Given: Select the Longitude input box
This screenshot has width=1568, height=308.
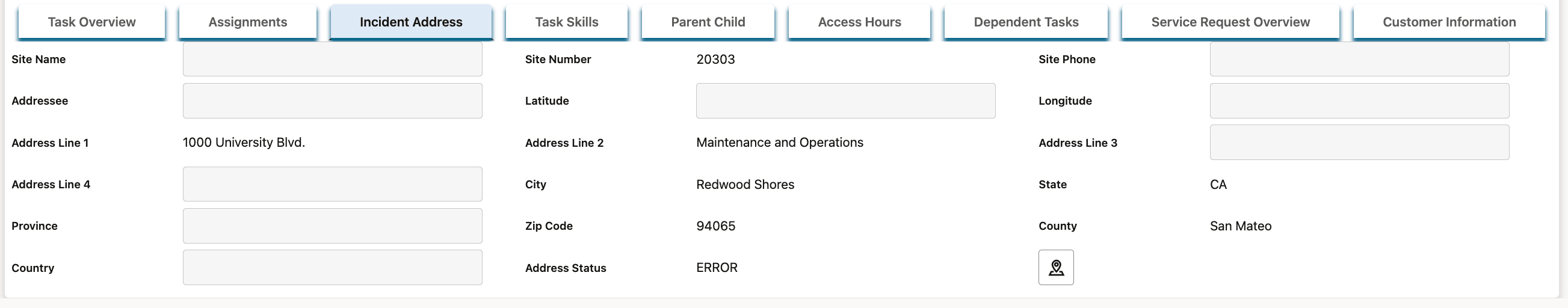Looking at the screenshot, I should click(1359, 100).
